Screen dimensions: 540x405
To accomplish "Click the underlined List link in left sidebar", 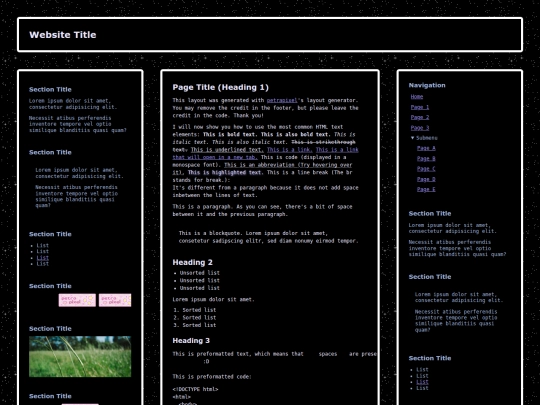I will (43, 258).
